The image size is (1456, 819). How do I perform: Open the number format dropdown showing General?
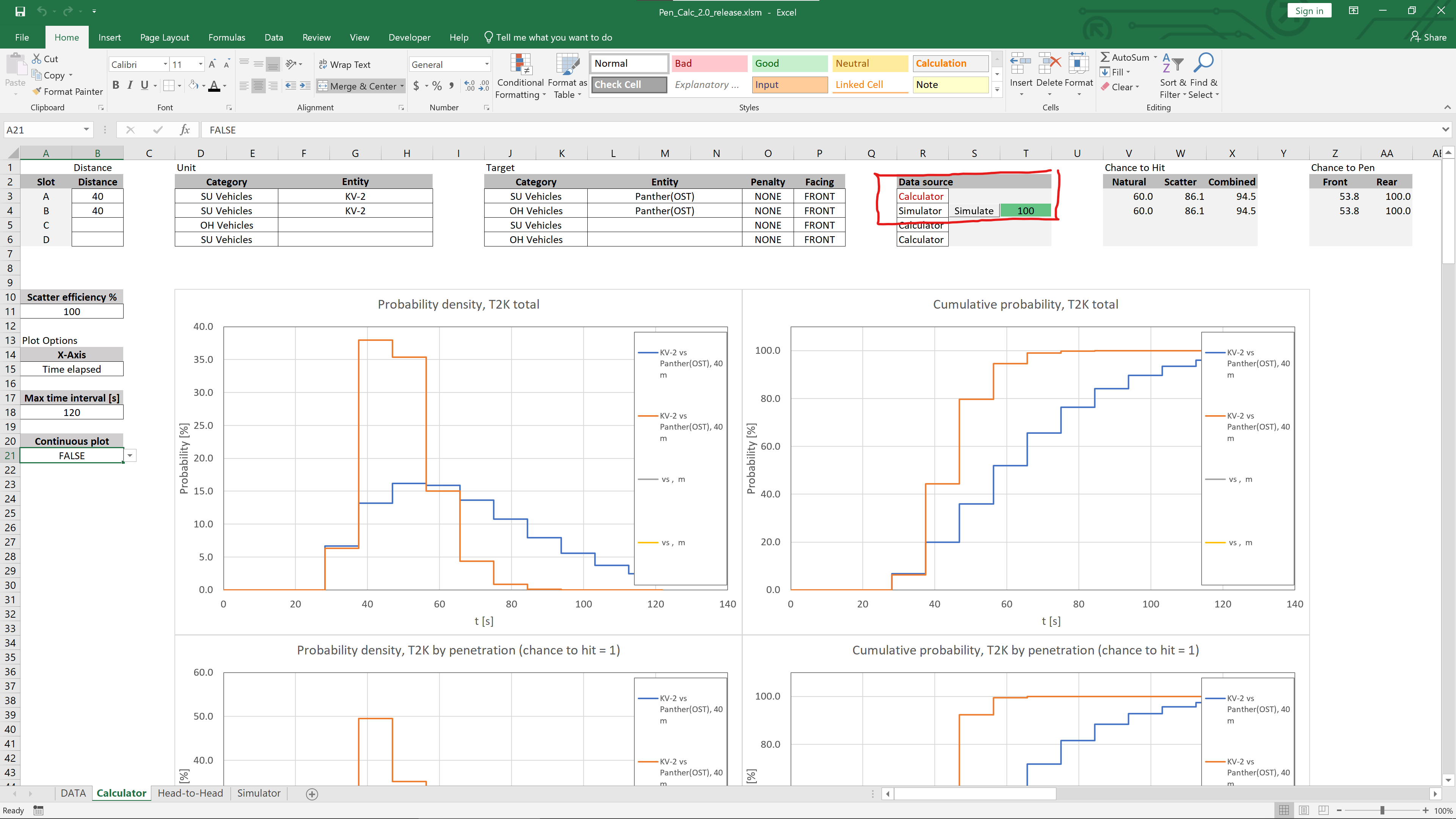[486, 64]
